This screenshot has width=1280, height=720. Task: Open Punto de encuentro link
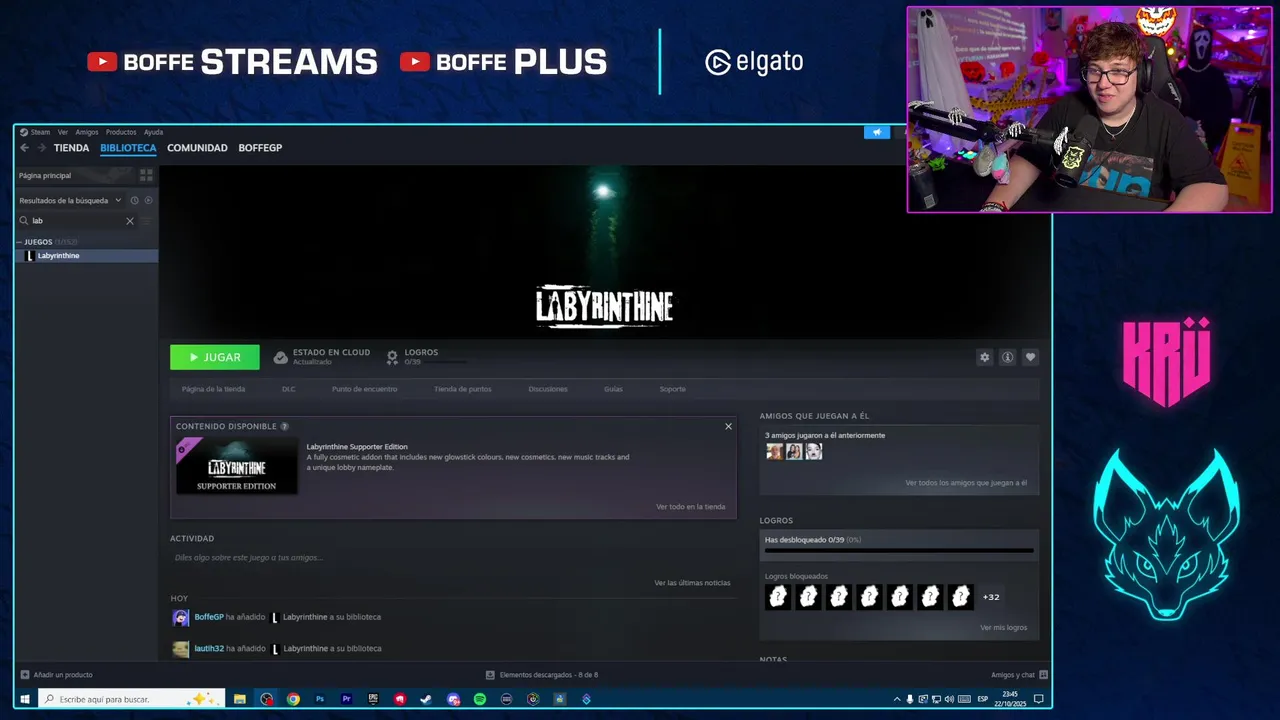pyautogui.click(x=364, y=389)
